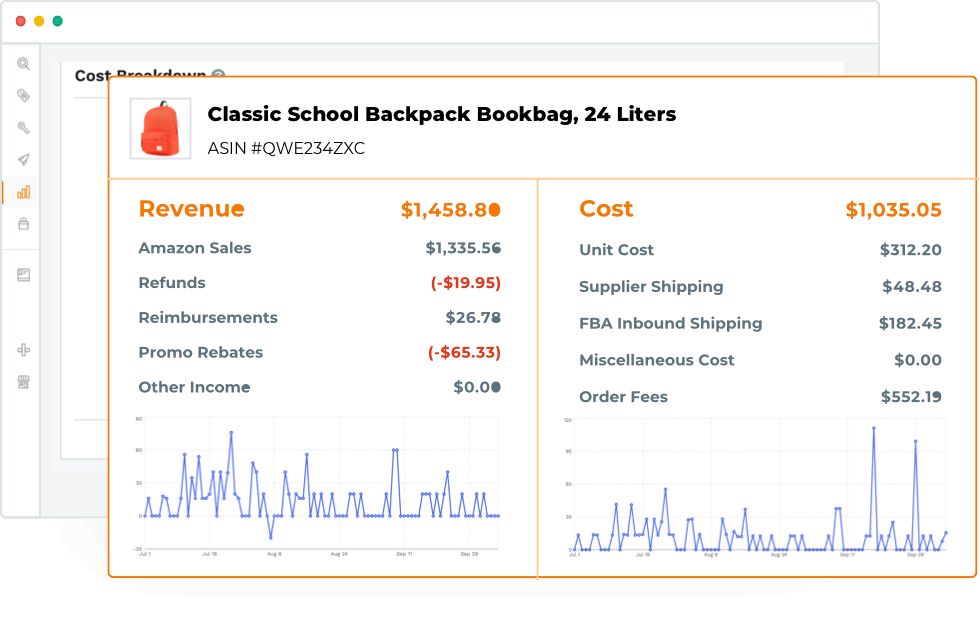Click the Amazon Sales row label
The height and width of the screenshot is (620, 980).
(x=195, y=248)
